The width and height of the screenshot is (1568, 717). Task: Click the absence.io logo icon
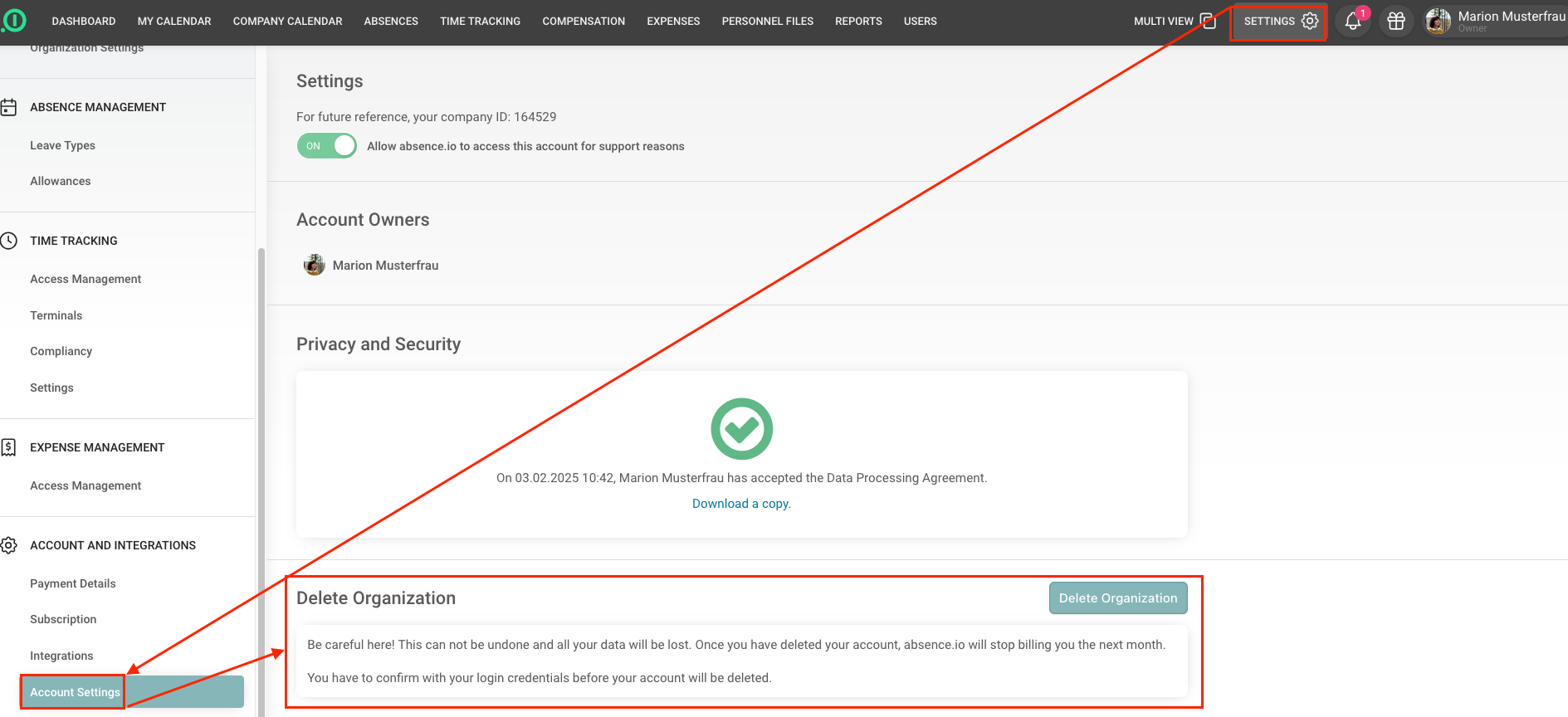click(x=13, y=21)
